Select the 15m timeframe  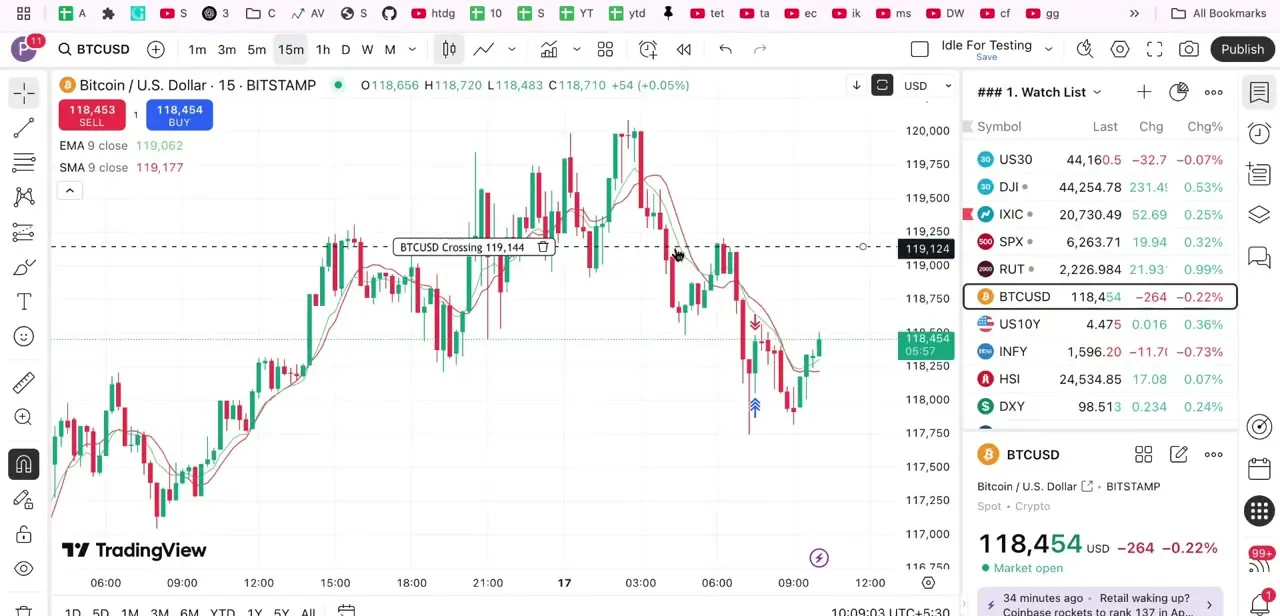[291, 49]
